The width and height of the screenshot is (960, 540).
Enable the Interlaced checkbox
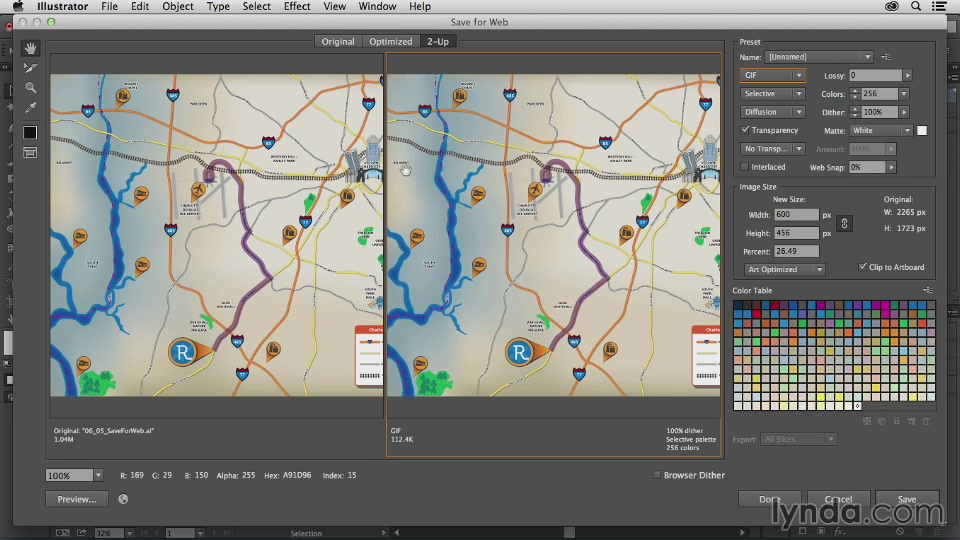coord(745,167)
